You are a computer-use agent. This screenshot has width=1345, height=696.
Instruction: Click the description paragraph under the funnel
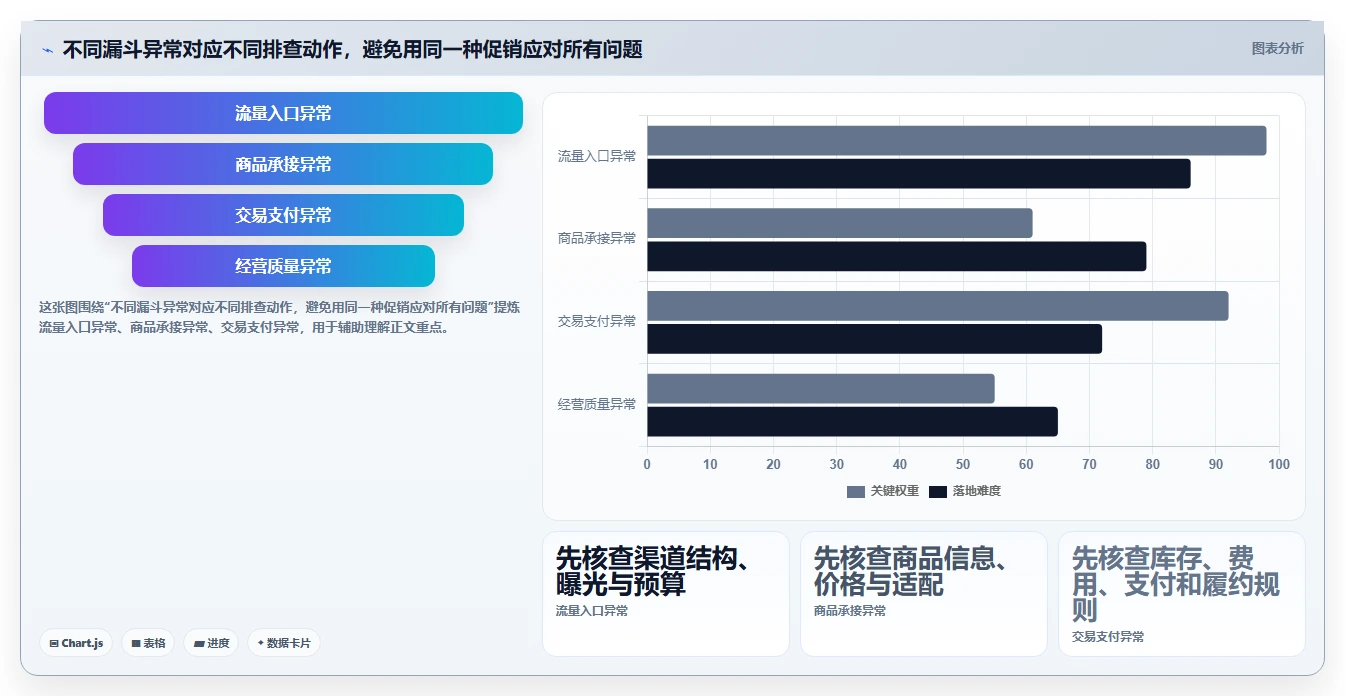point(279,317)
